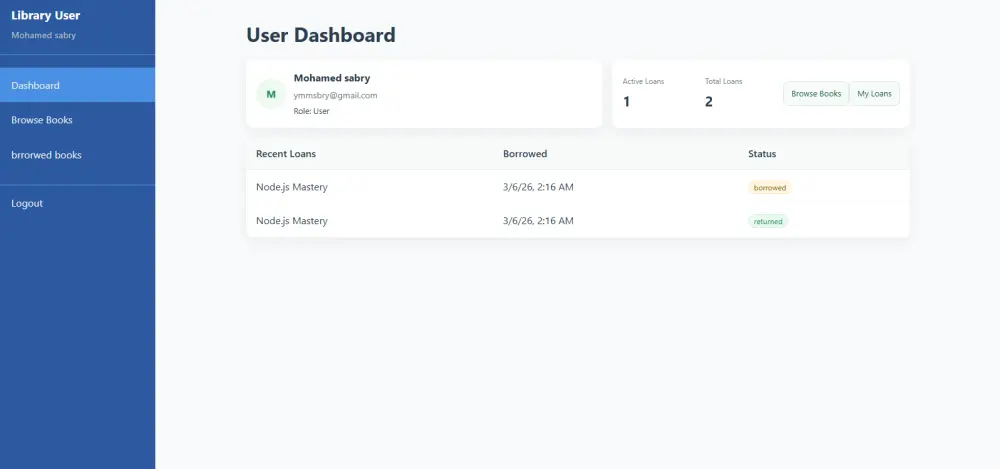Click the Total Loans label
Screen dimensions: 1000x469
pos(723,81)
